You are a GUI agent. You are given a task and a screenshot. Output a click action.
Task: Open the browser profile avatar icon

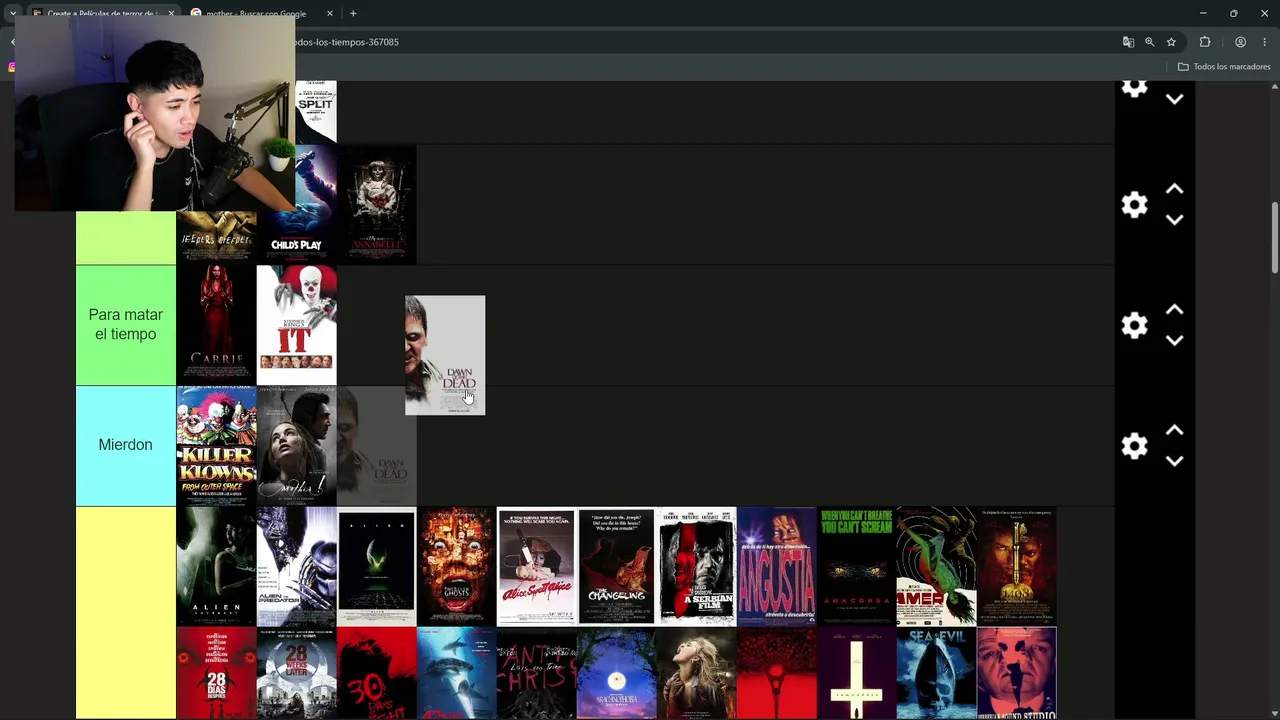(1240, 42)
